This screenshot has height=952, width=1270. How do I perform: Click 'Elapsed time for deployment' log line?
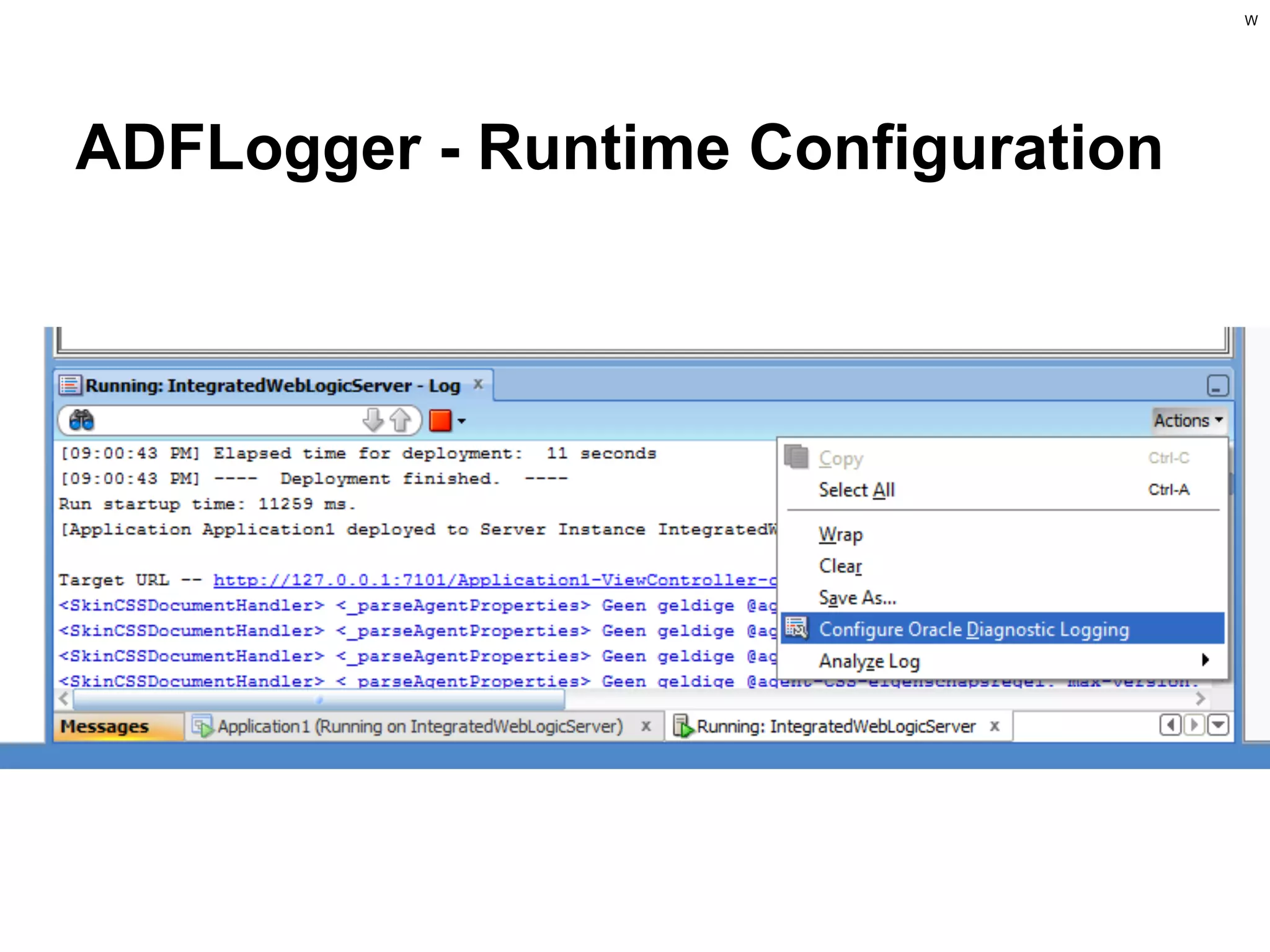[358, 453]
